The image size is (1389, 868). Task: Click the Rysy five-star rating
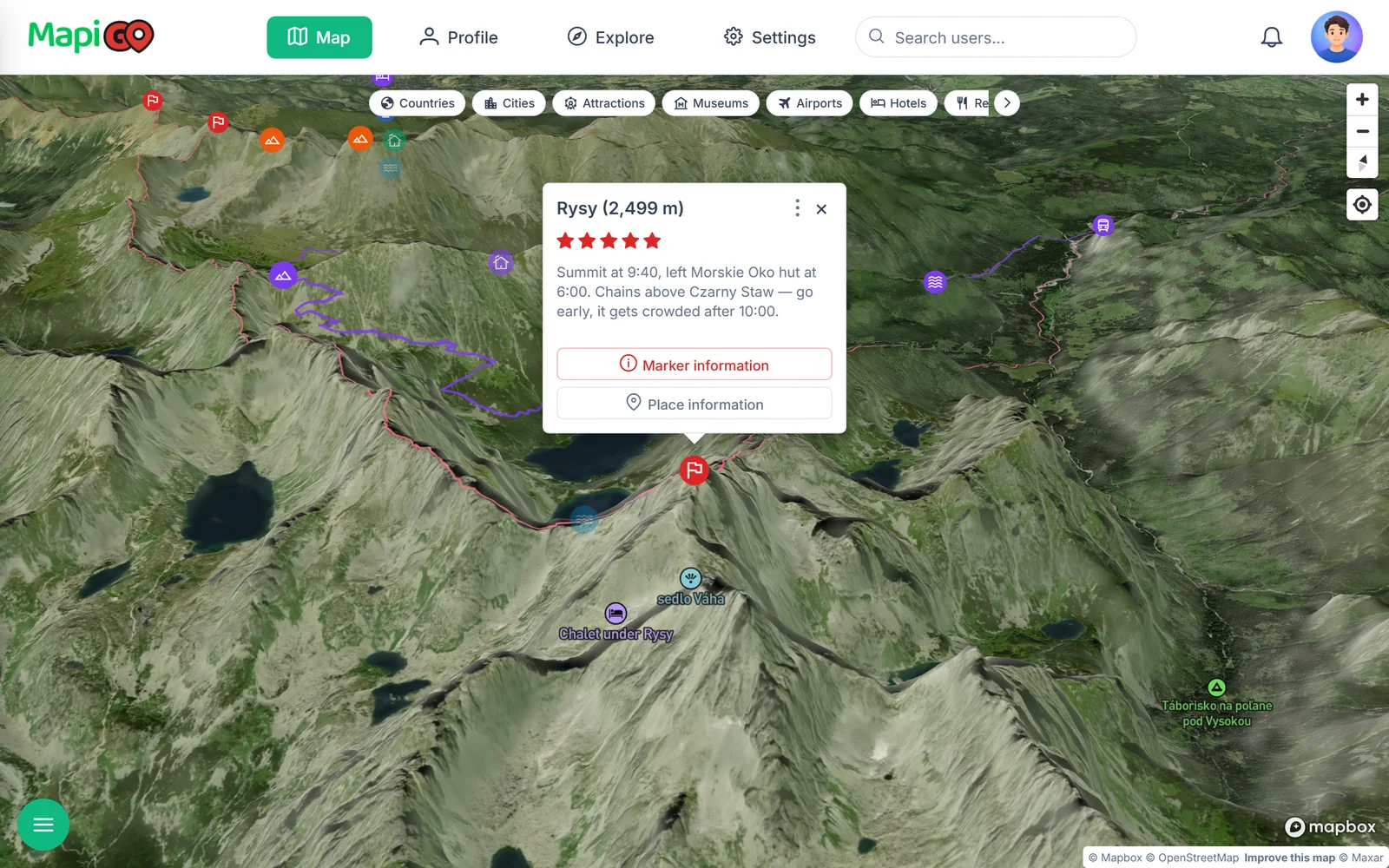point(609,240)
